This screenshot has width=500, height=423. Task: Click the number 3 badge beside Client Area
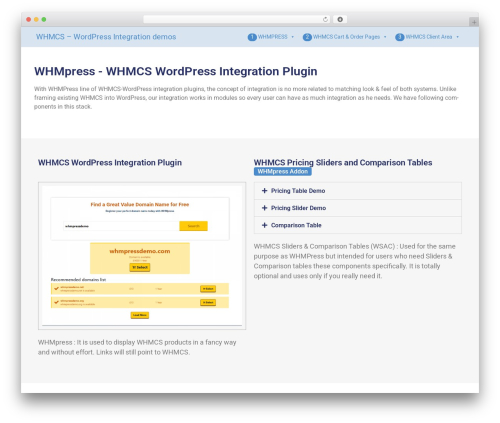click(x=399, y=37)
